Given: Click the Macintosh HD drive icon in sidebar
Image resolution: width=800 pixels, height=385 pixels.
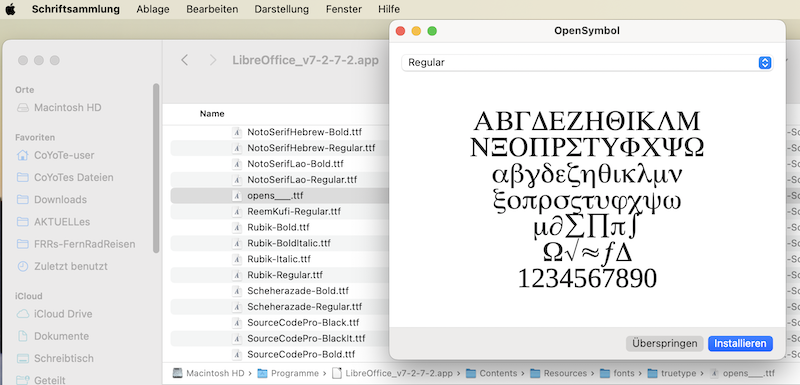Looking at the screenshot, I should 22,108.
